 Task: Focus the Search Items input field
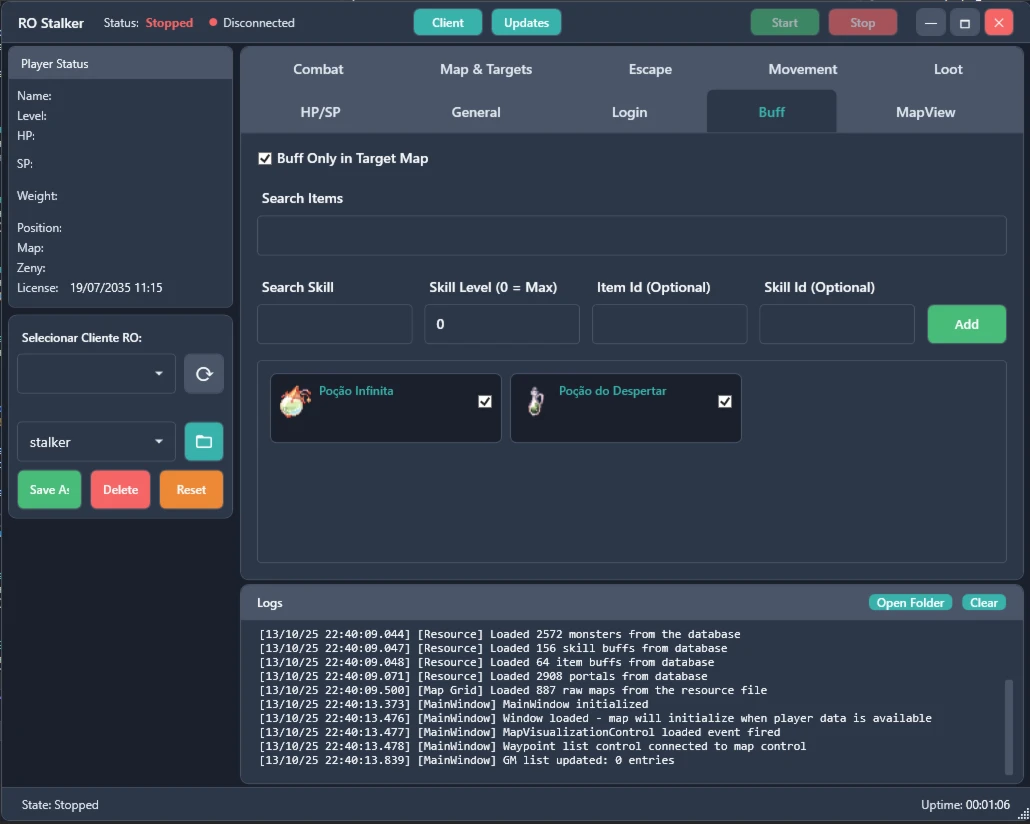coord(631,235)
